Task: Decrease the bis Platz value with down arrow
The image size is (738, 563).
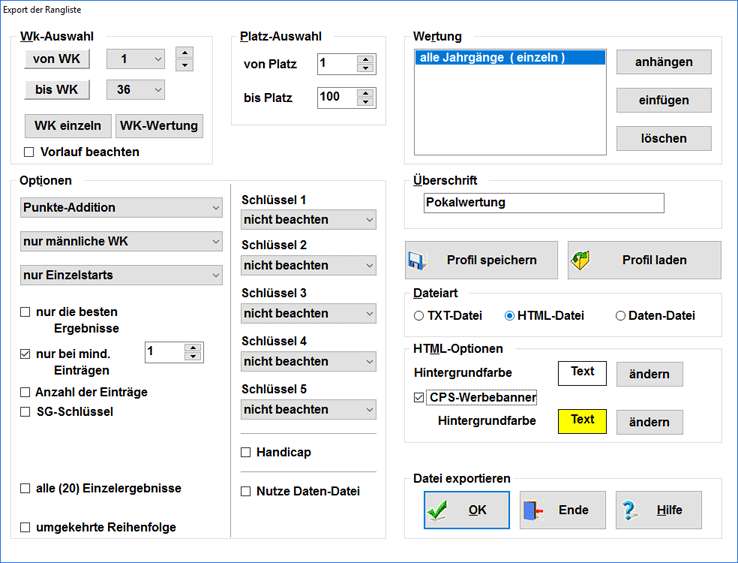Action: pyautogui.click(x=365, y=103)
